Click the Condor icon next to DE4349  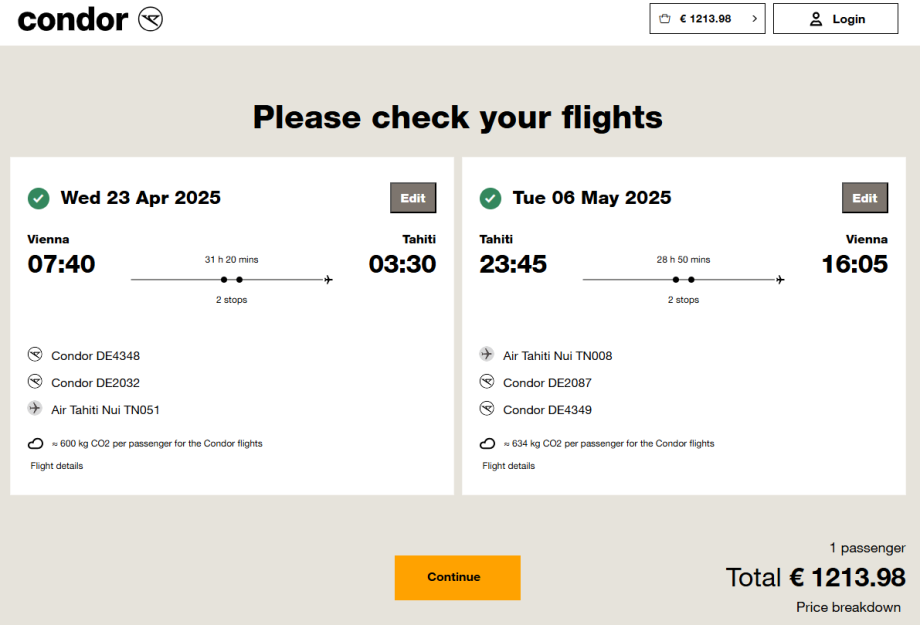point(487,409)
